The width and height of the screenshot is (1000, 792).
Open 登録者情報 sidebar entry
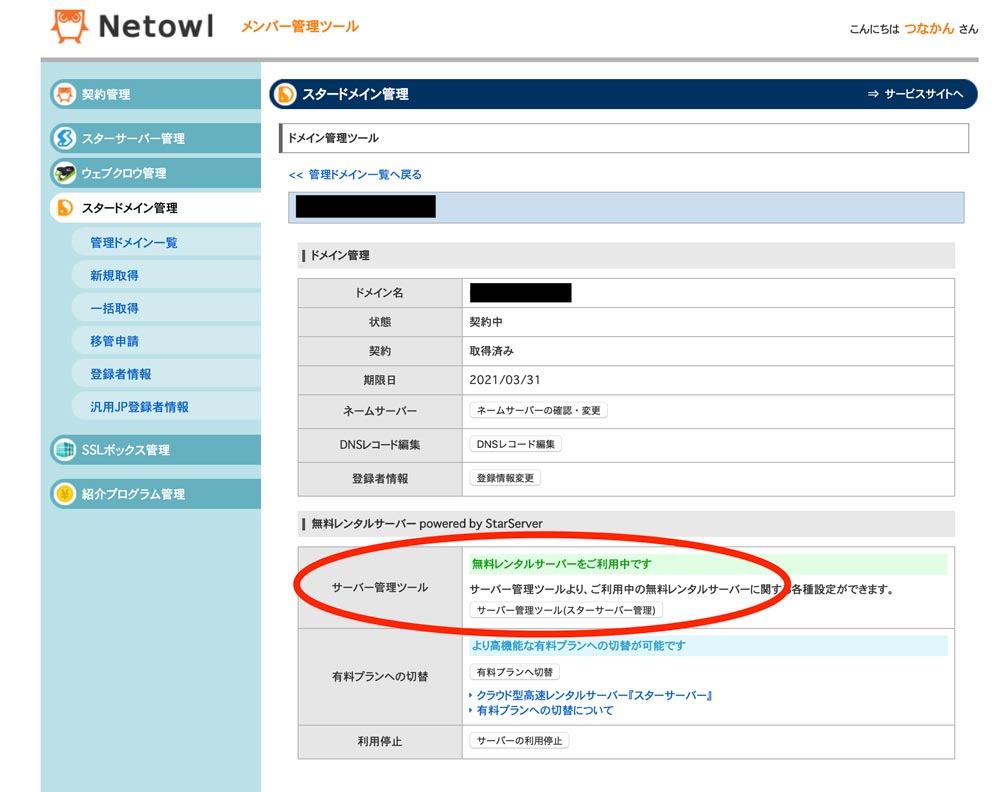click(x=120, y=374)
